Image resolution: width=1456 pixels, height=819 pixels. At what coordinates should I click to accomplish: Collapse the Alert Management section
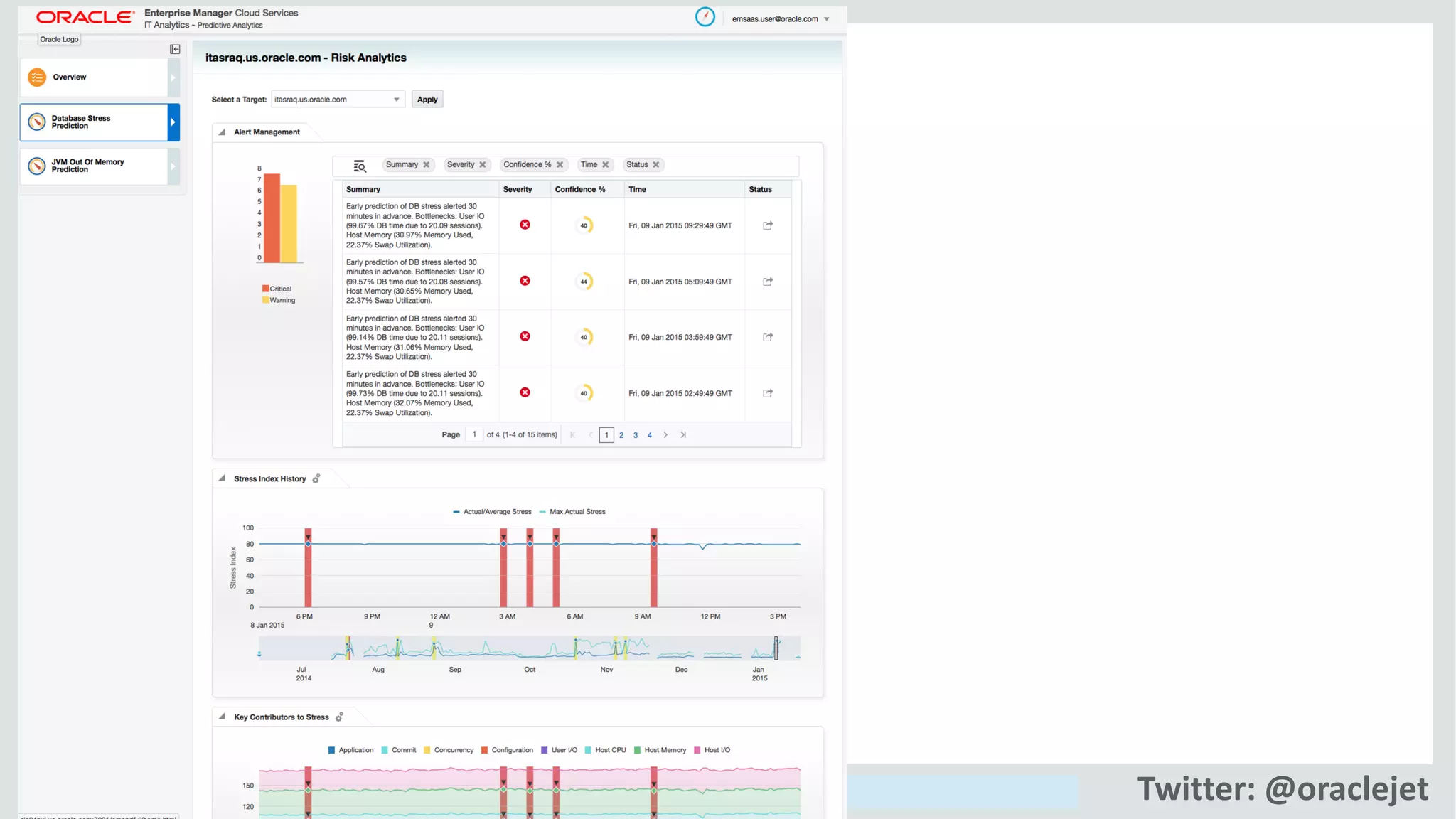(222, 132)
